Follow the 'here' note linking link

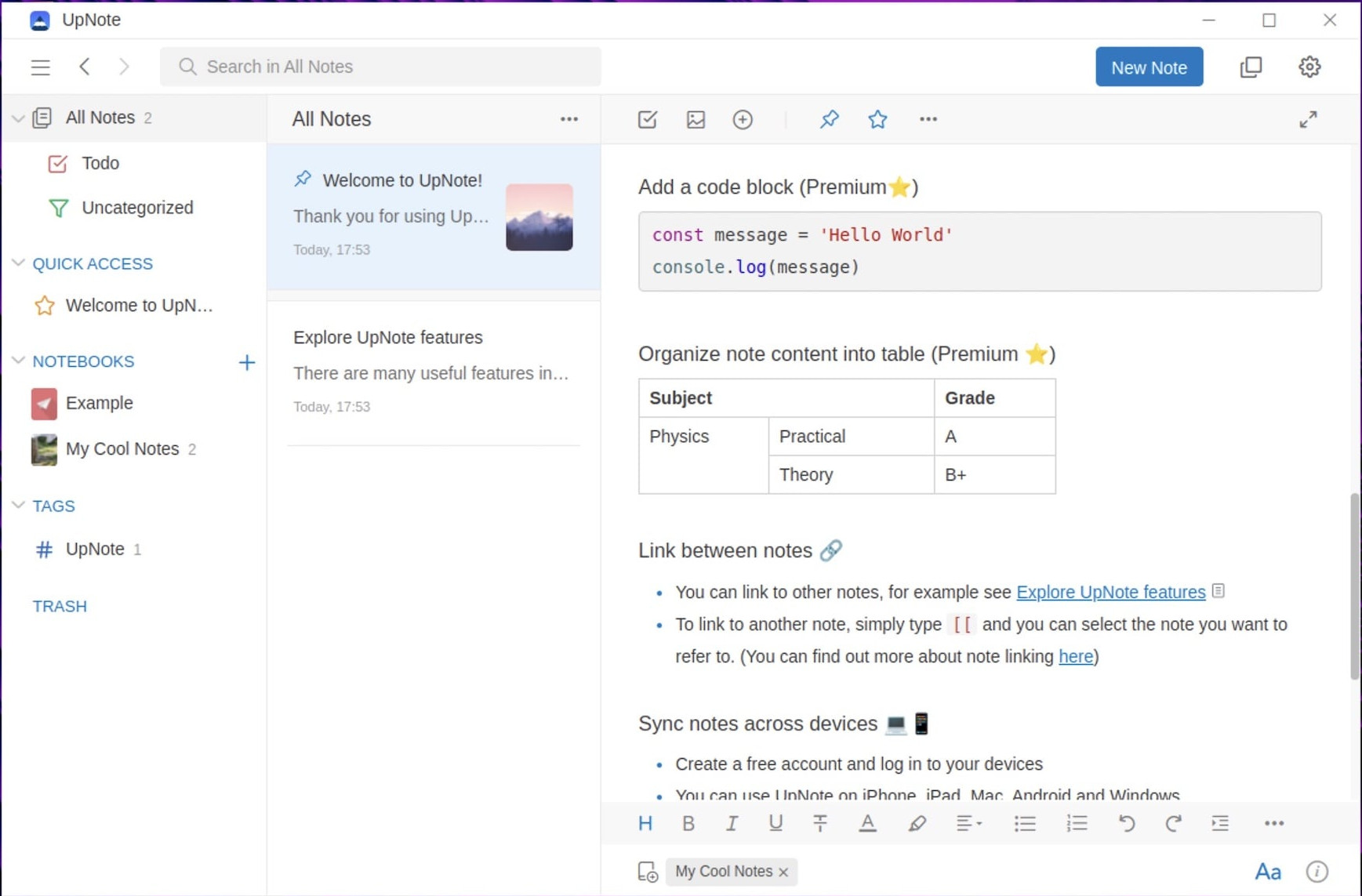coord(1076,657)
